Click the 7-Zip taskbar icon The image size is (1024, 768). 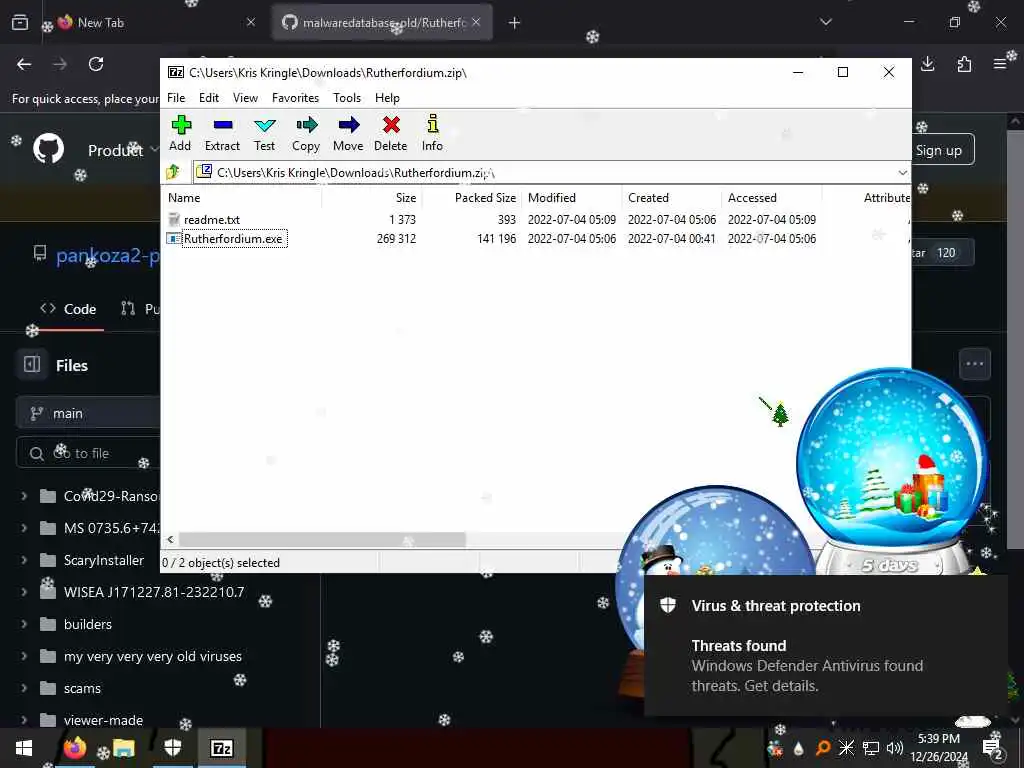221,748
